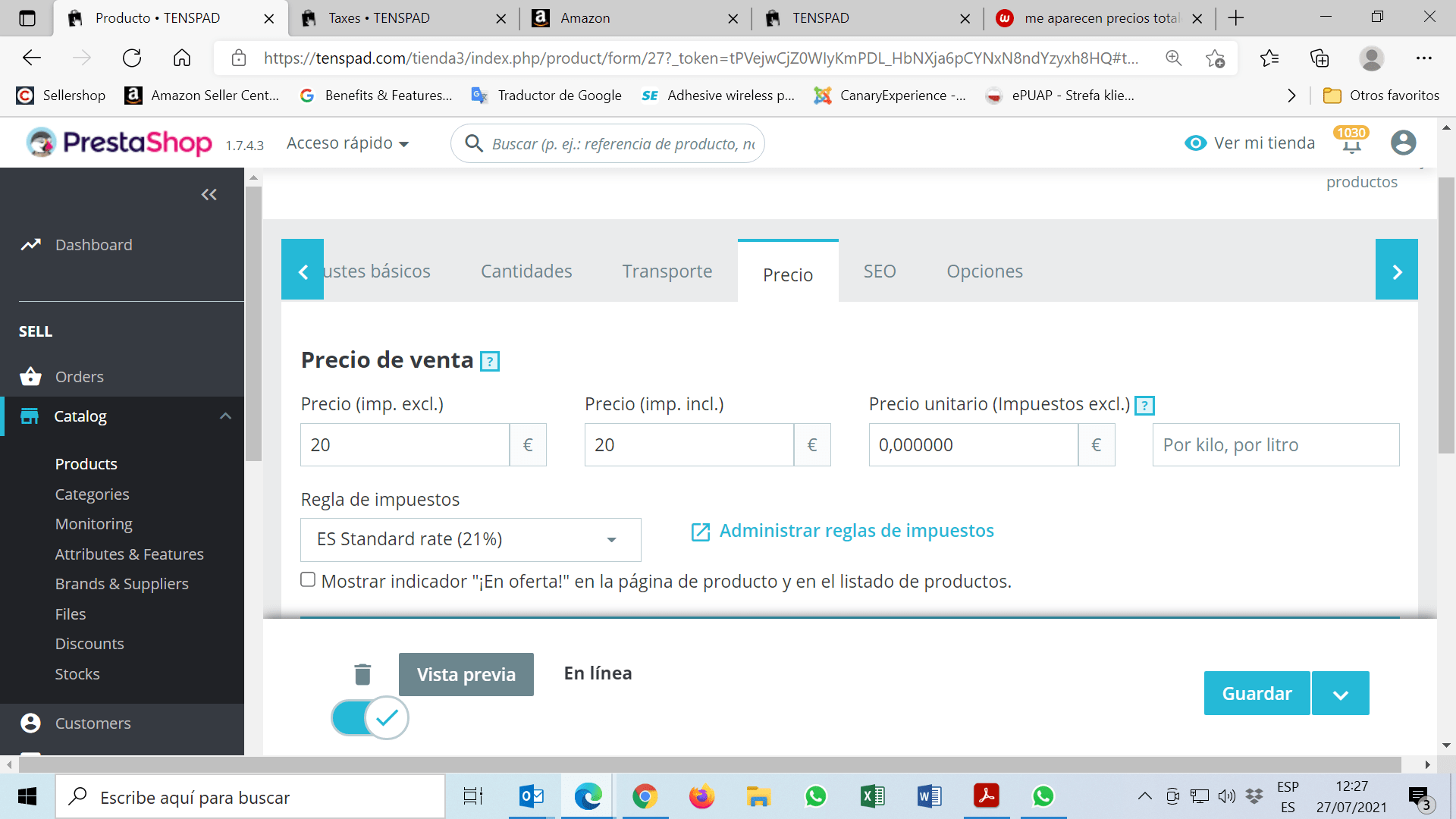Add this page to favorites star

click(x=1215, y=58)
